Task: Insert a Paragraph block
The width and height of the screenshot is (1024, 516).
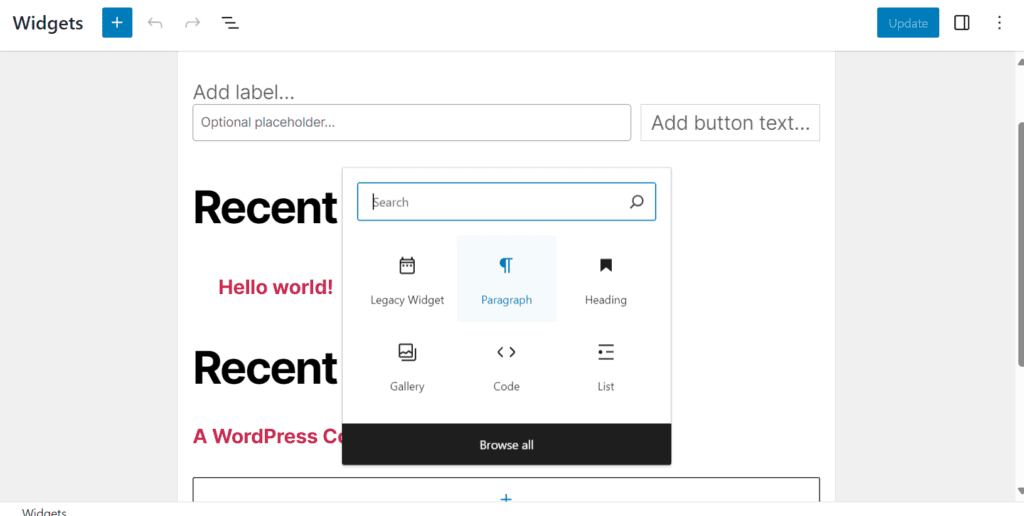Action: (506, 280)
